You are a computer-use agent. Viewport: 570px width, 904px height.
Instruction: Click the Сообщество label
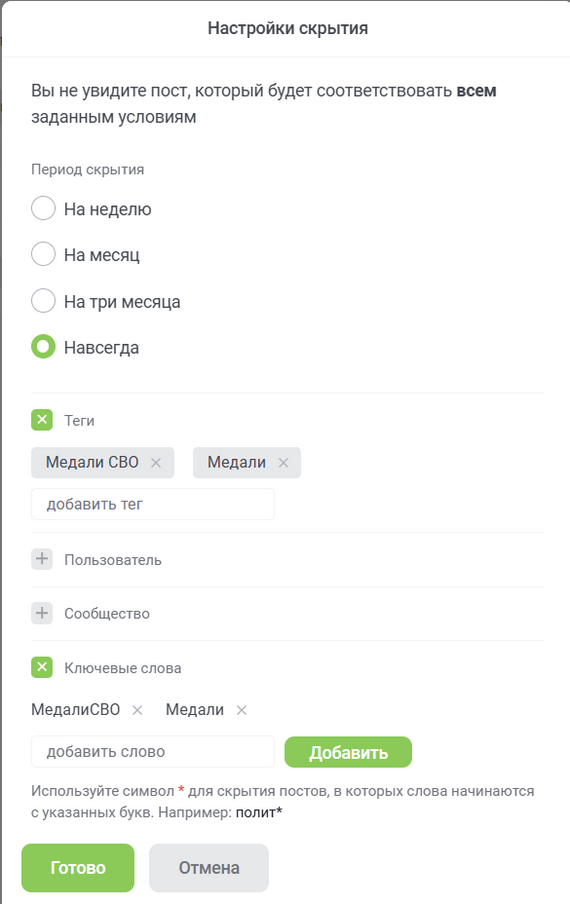107,613
